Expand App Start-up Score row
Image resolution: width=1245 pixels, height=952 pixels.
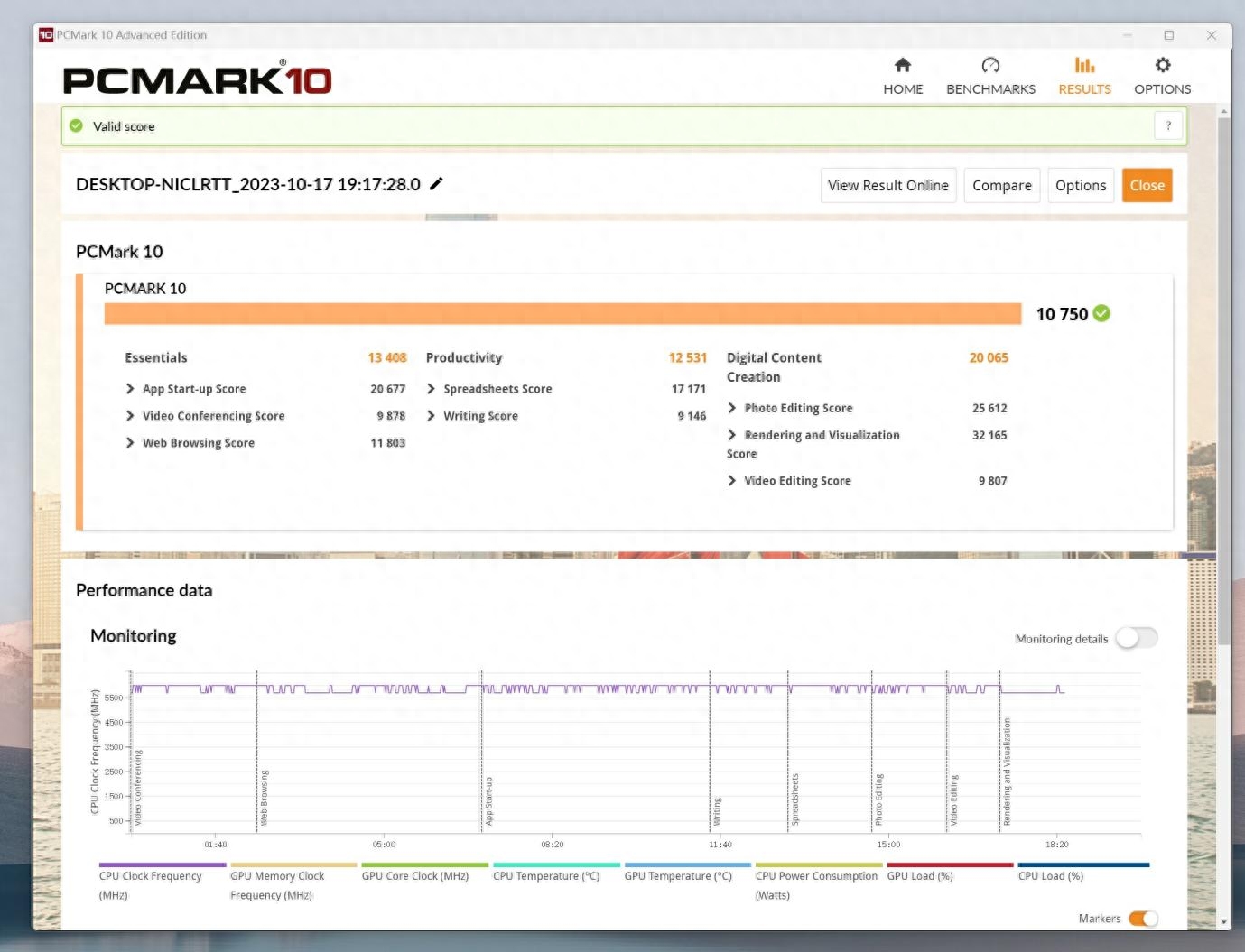130,389
